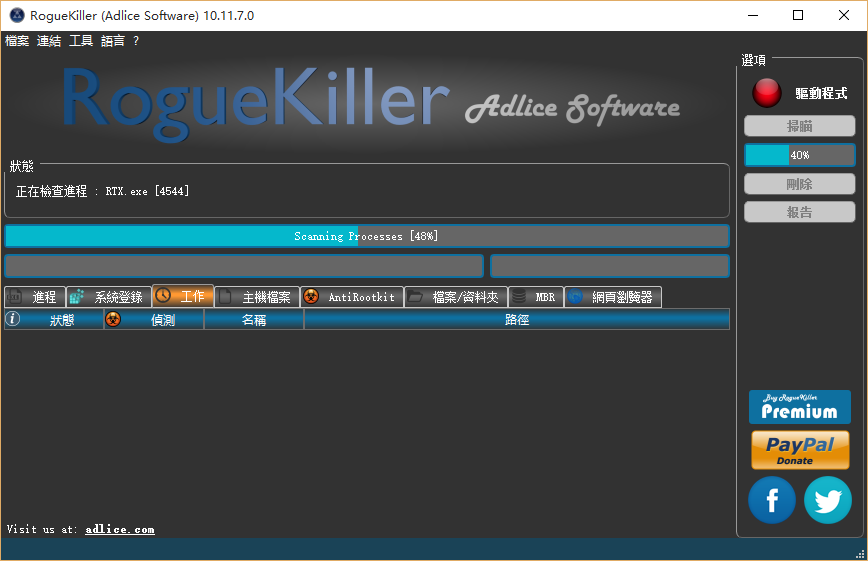Image resolution: width=868 pixels, height=561 pixels.
Task: Click the 掃瞄 scan button
Action: pyautogui.click(x=799, y=126)
